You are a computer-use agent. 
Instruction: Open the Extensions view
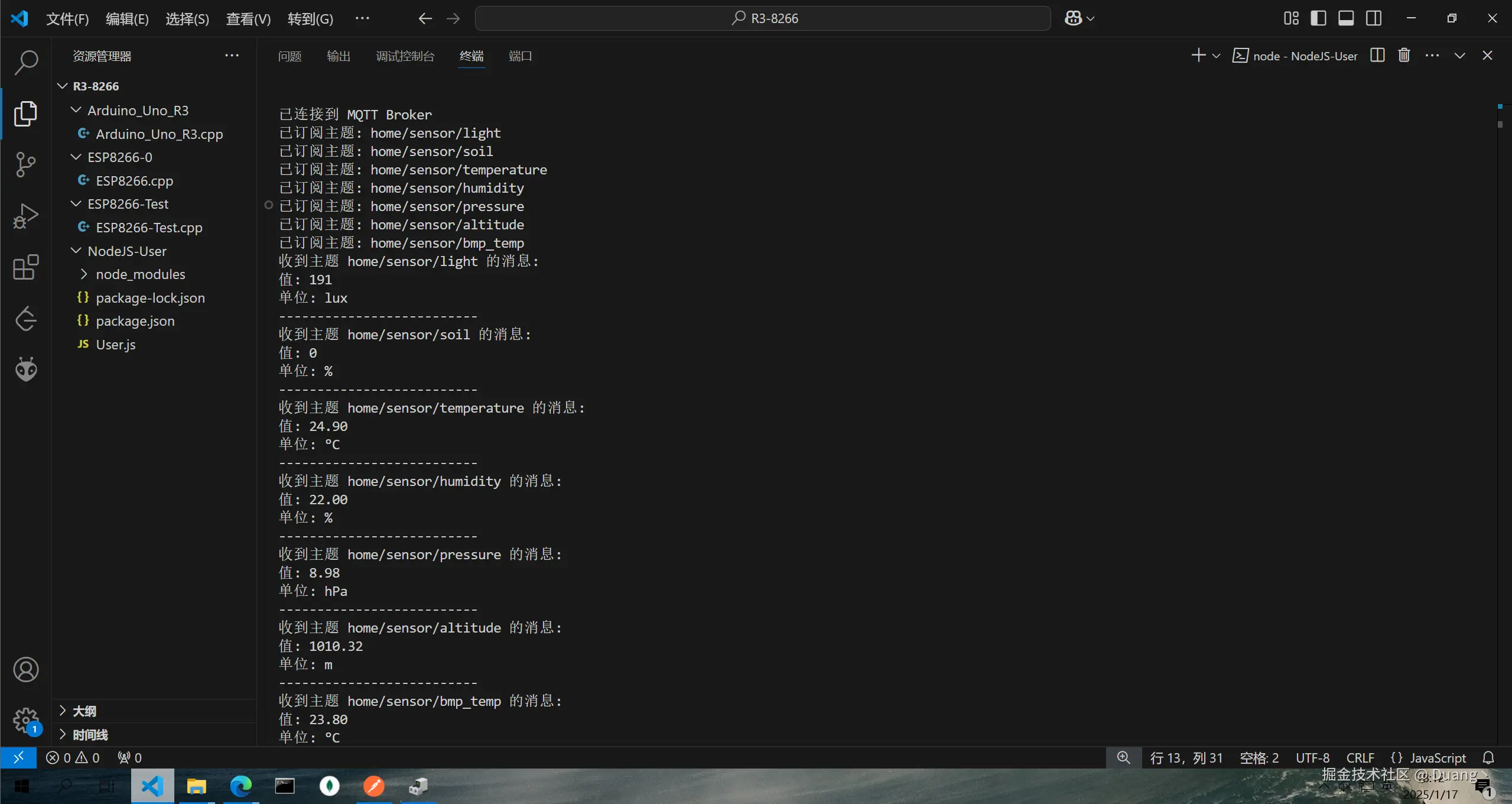click(26, 267)
